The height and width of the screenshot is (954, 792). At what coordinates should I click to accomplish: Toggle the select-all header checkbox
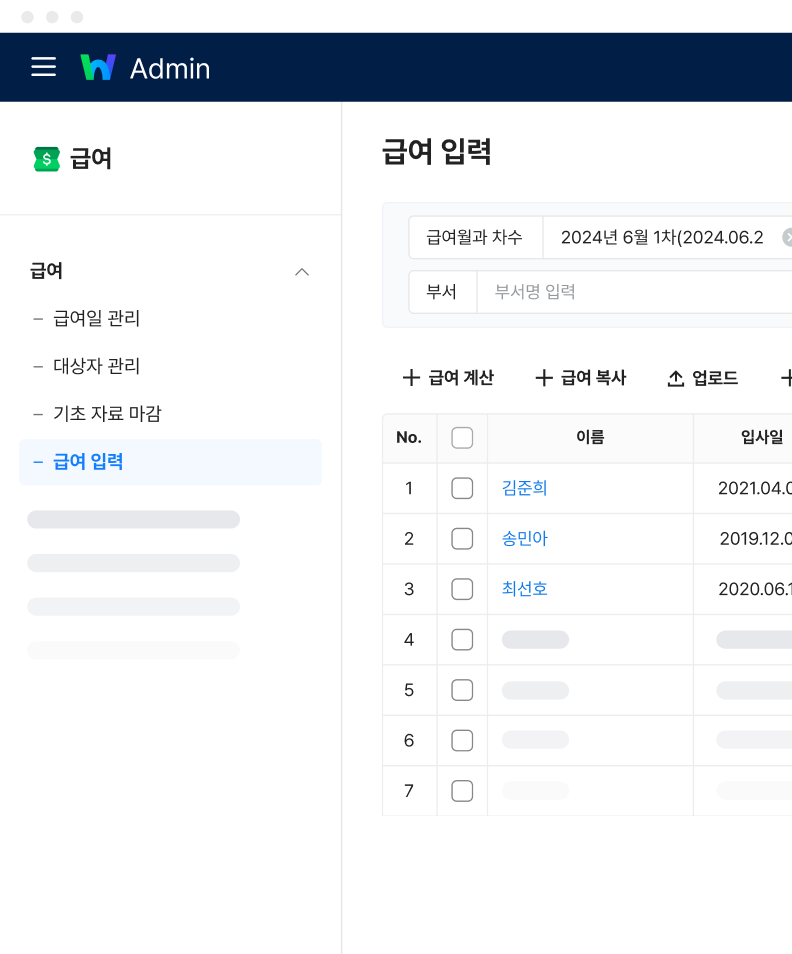(x=462, y=438)
